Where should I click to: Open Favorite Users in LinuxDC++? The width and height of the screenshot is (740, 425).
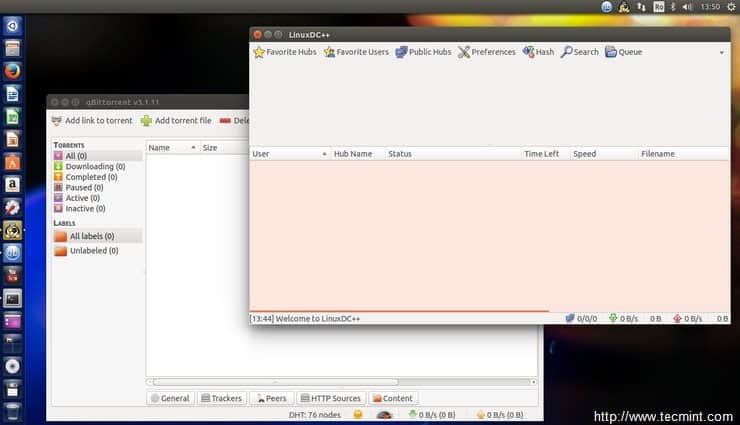pyautogui.click(x=356, y=52)
